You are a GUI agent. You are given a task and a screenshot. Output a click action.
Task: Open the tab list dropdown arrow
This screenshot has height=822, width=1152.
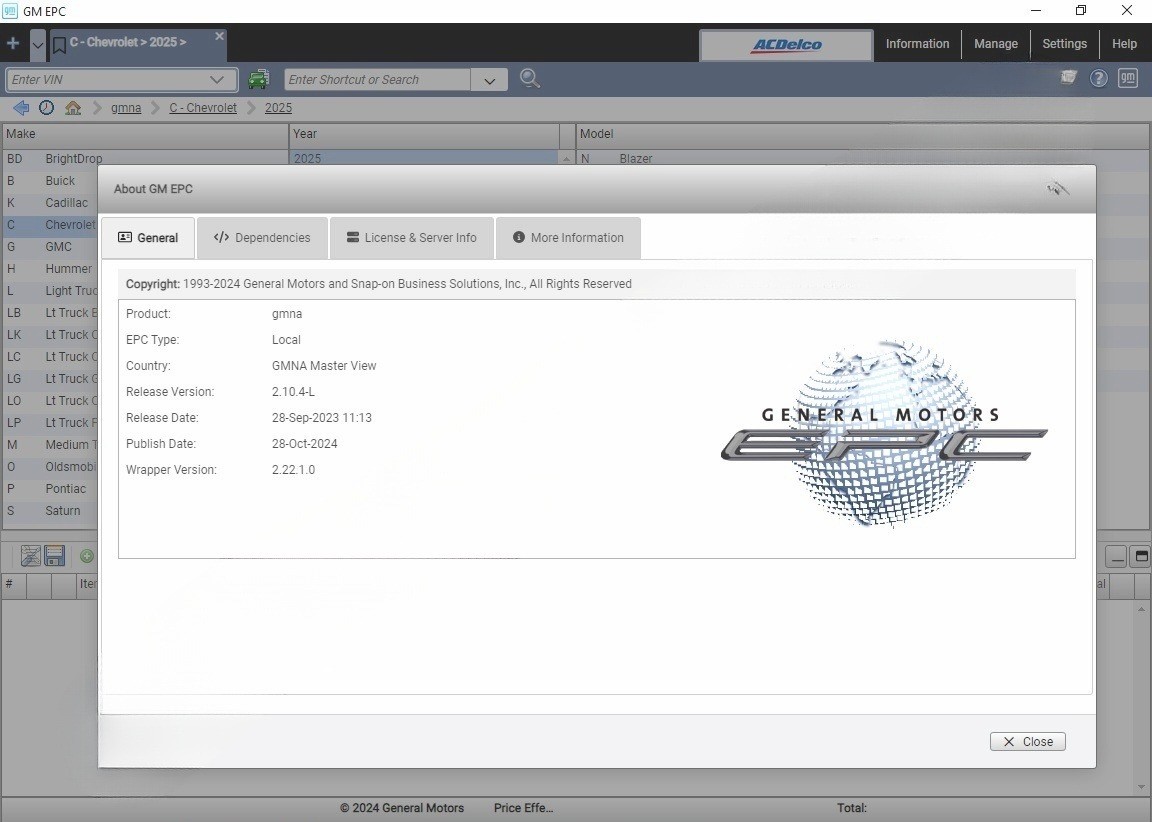click(x=37, y=45)
